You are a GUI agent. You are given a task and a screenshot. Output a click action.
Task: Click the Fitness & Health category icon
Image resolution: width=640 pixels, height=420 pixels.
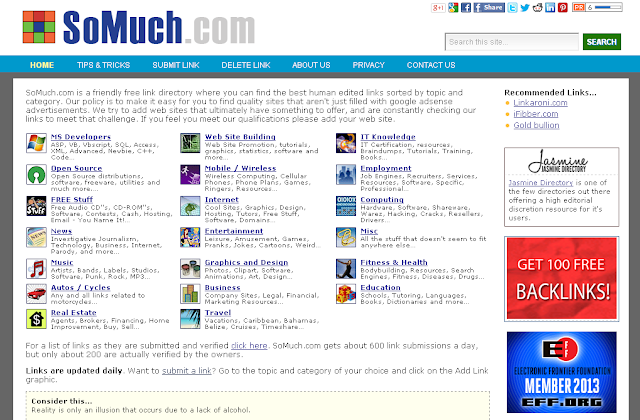(346, 269)
